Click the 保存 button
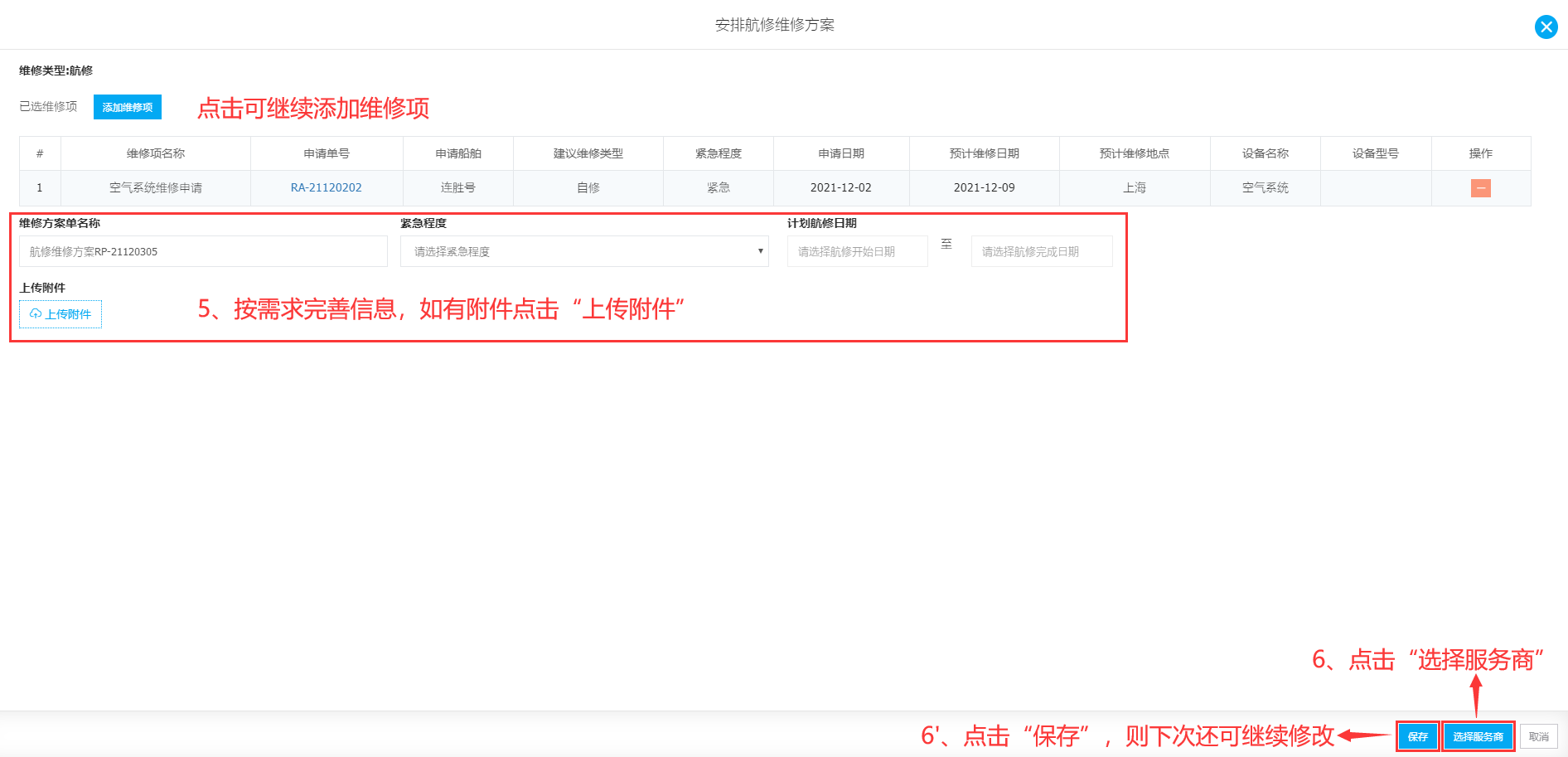This screenshot has height=757, width=1568. (x=1417, y=736)
